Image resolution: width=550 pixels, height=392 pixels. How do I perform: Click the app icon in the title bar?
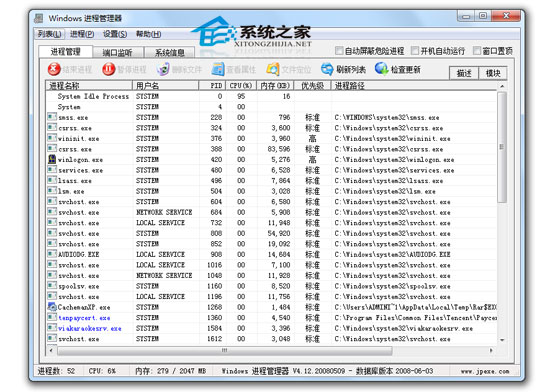[x=39, y=18]
